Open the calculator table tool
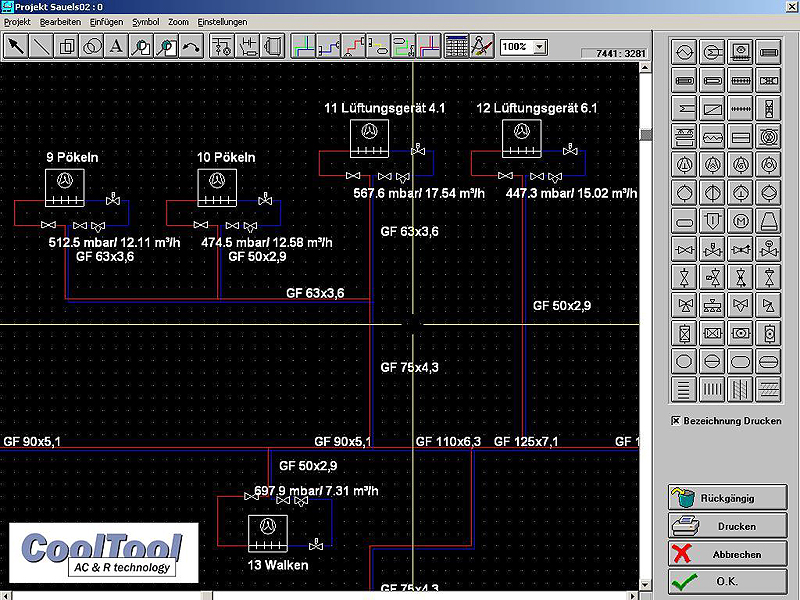 [456, 46]
